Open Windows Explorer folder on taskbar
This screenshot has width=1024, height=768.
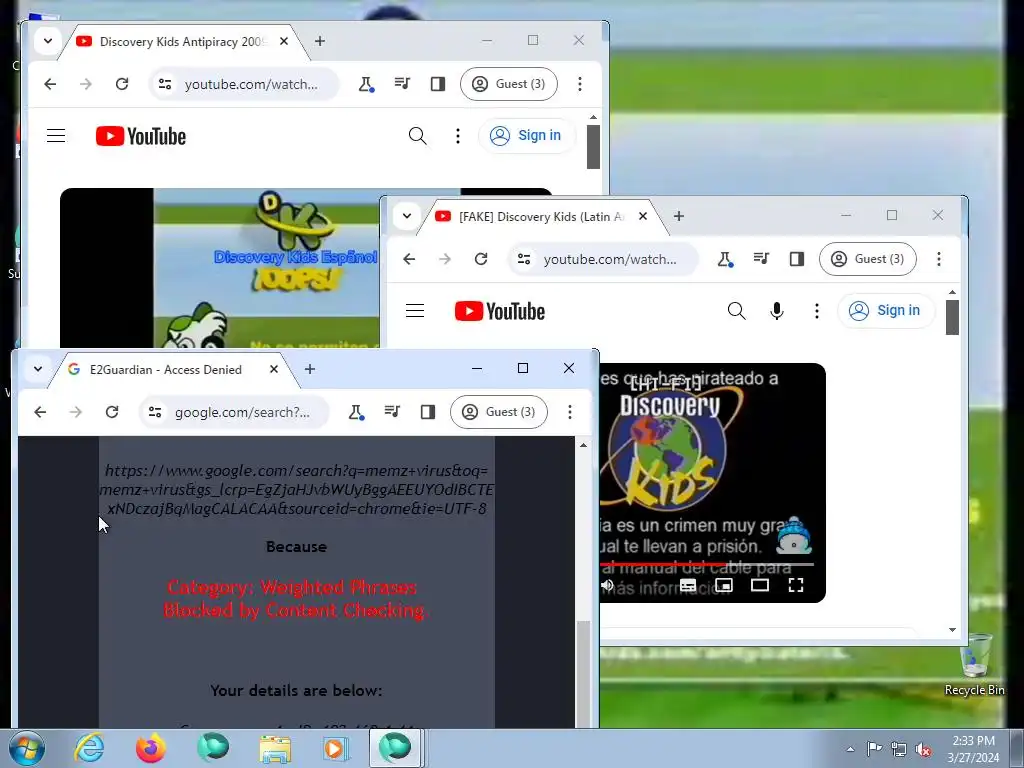coord(275,748)
